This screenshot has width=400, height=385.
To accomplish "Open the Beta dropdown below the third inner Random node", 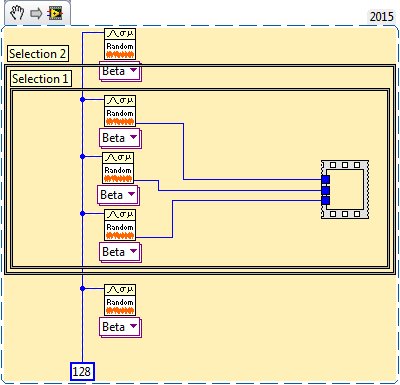I will pyautogui.click(x=120, y=252).
